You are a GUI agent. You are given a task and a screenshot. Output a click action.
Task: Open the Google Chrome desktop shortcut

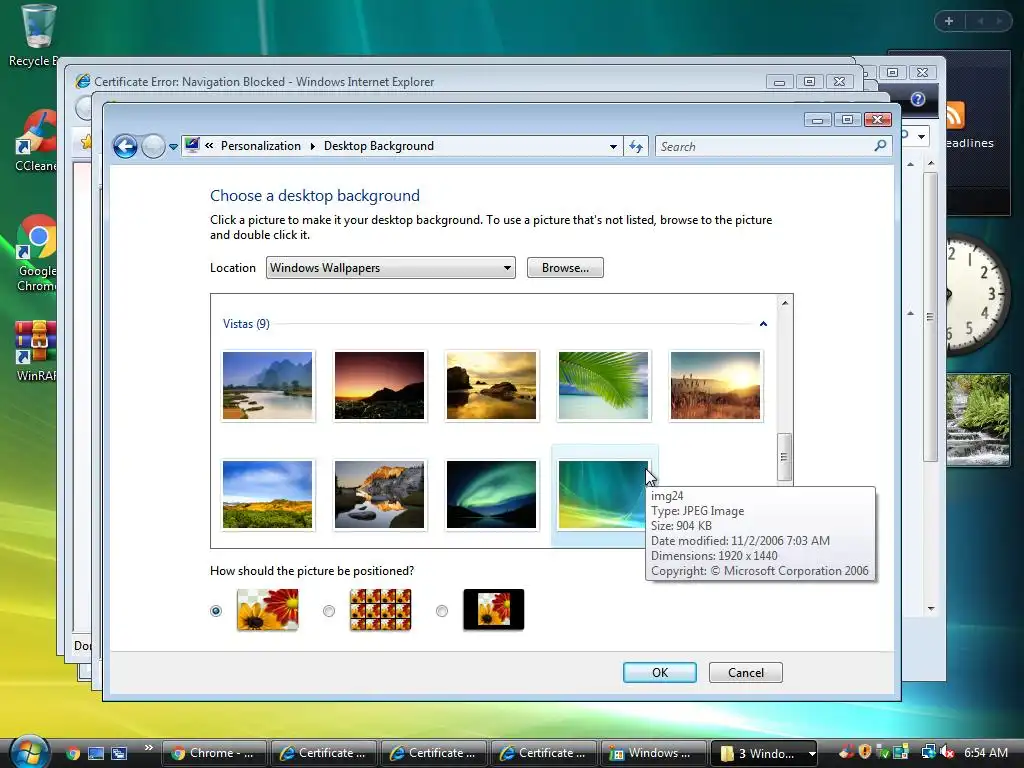(x=37, y=253)
